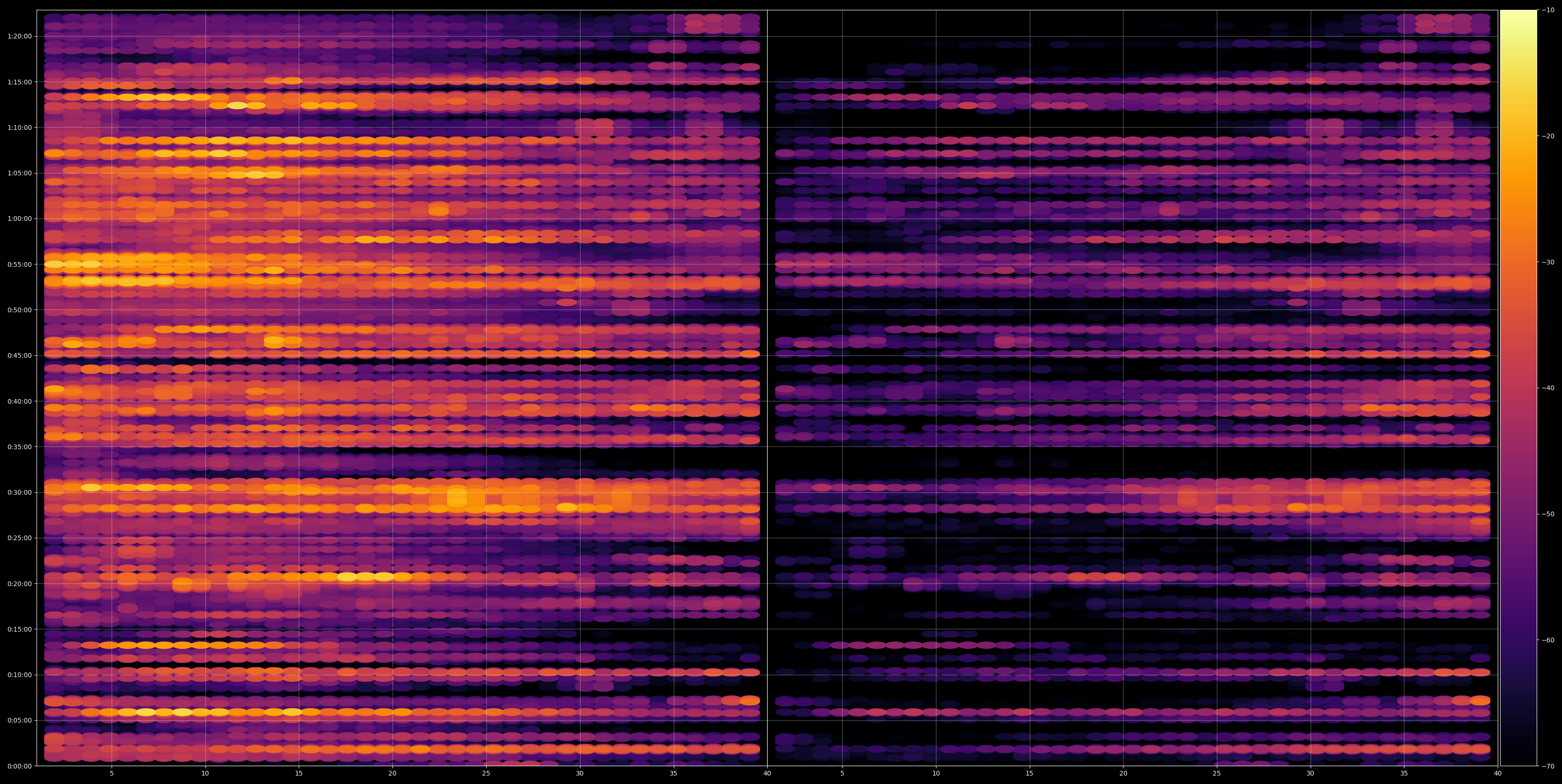Select the 1:20:00 time label

[x=19, y=37]
